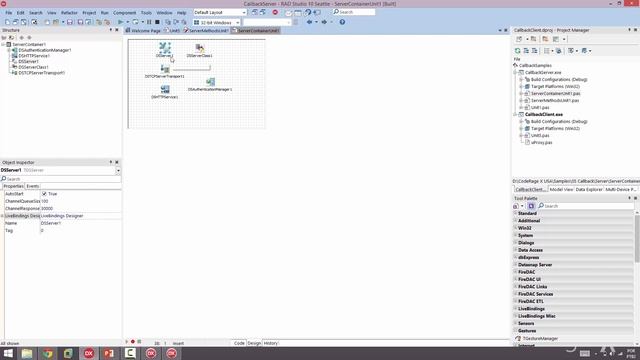Screen dimensions: 640x360
Task: Open the Object Inspector component selector dropdown
Action: [118, 170]
